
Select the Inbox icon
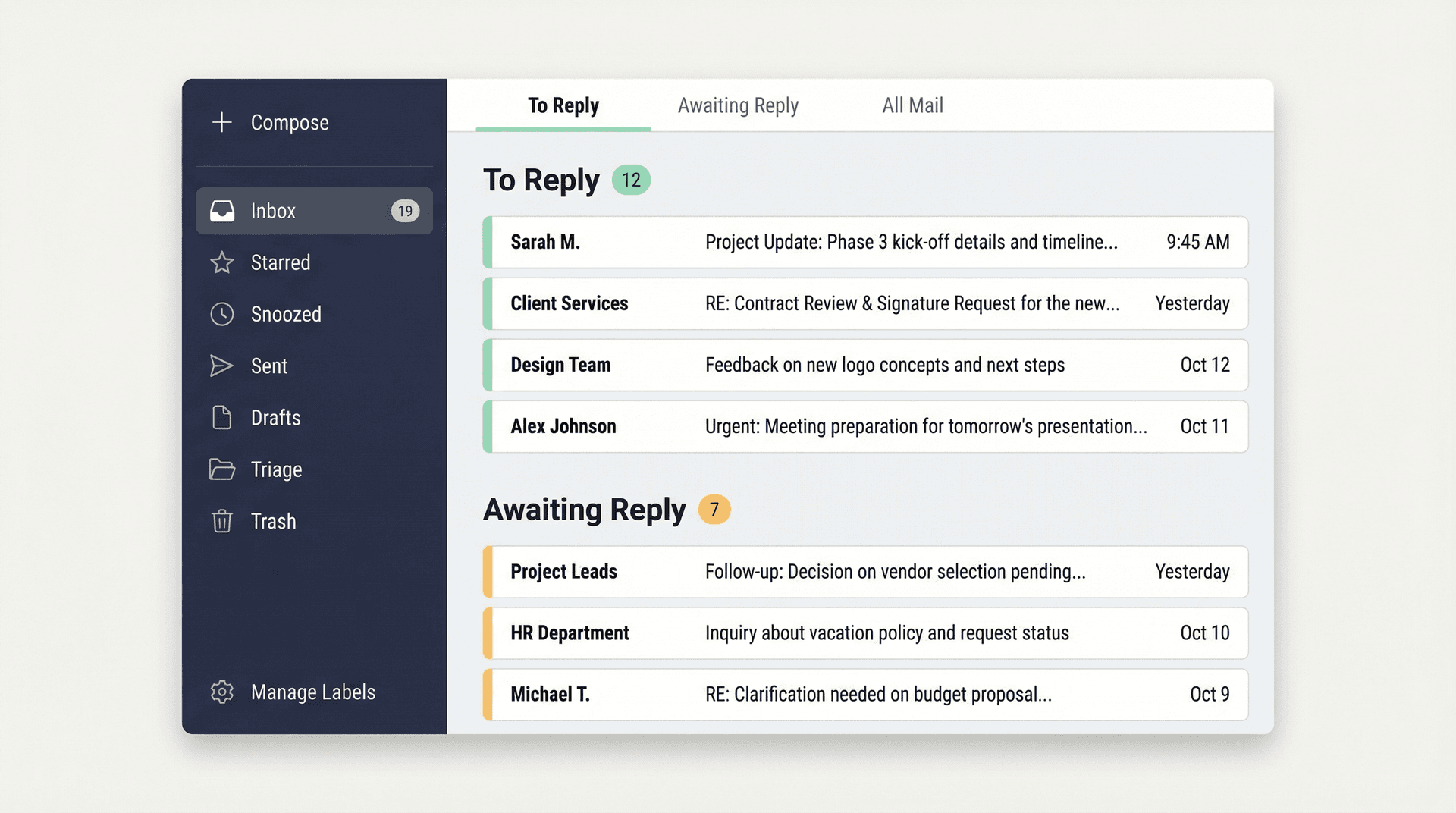tap(222, 211)
